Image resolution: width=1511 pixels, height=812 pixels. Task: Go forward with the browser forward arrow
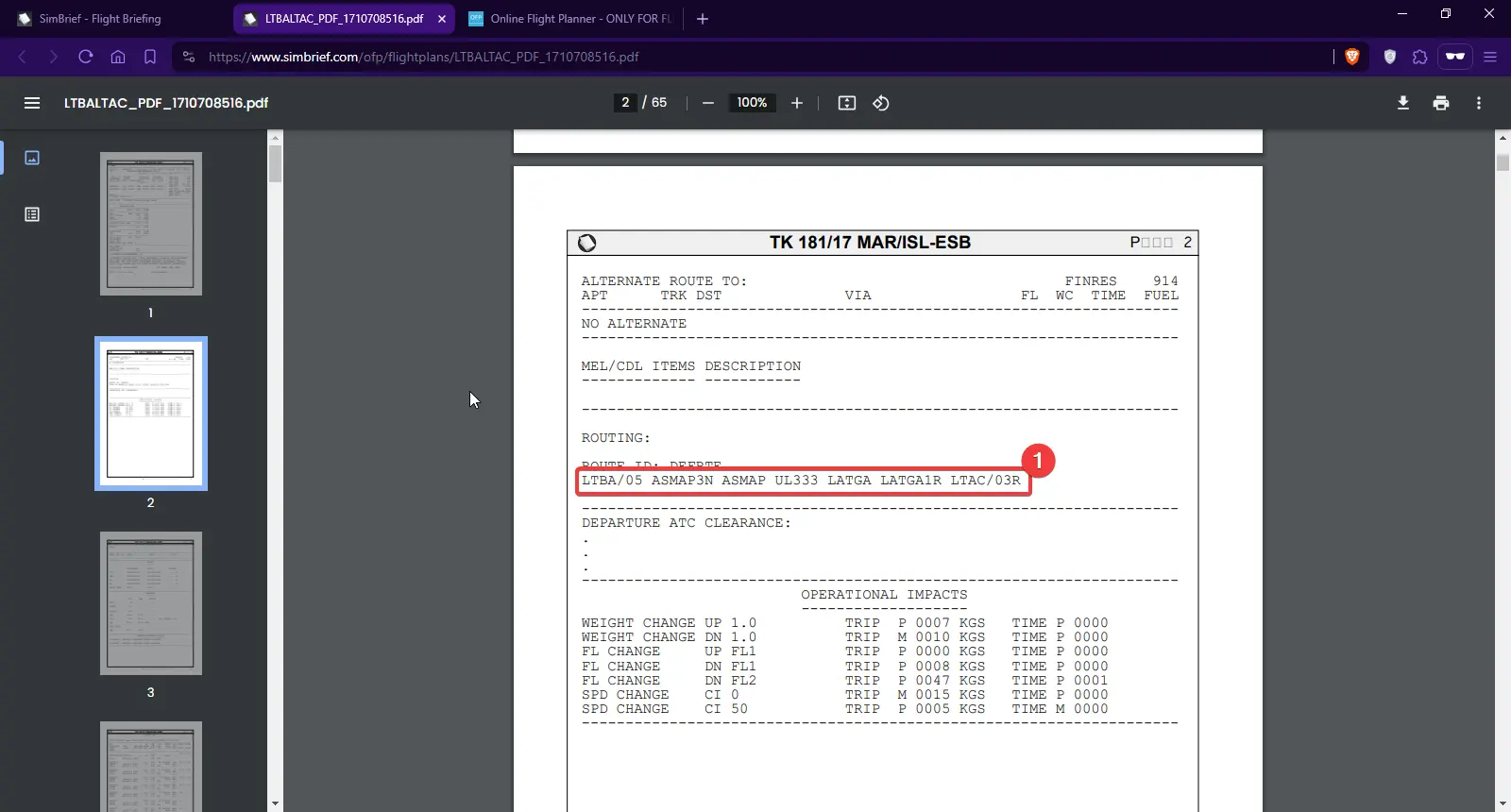click(x=54, y=57)
